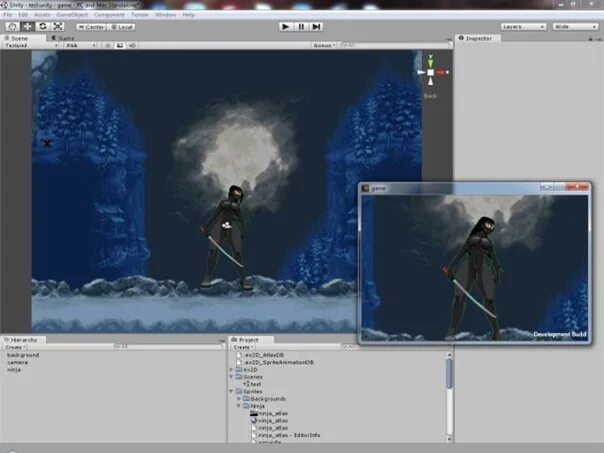This screenshot has height=453, width=604.
Task: Collapse the Sprites folder
Action: tap(232, 391)
